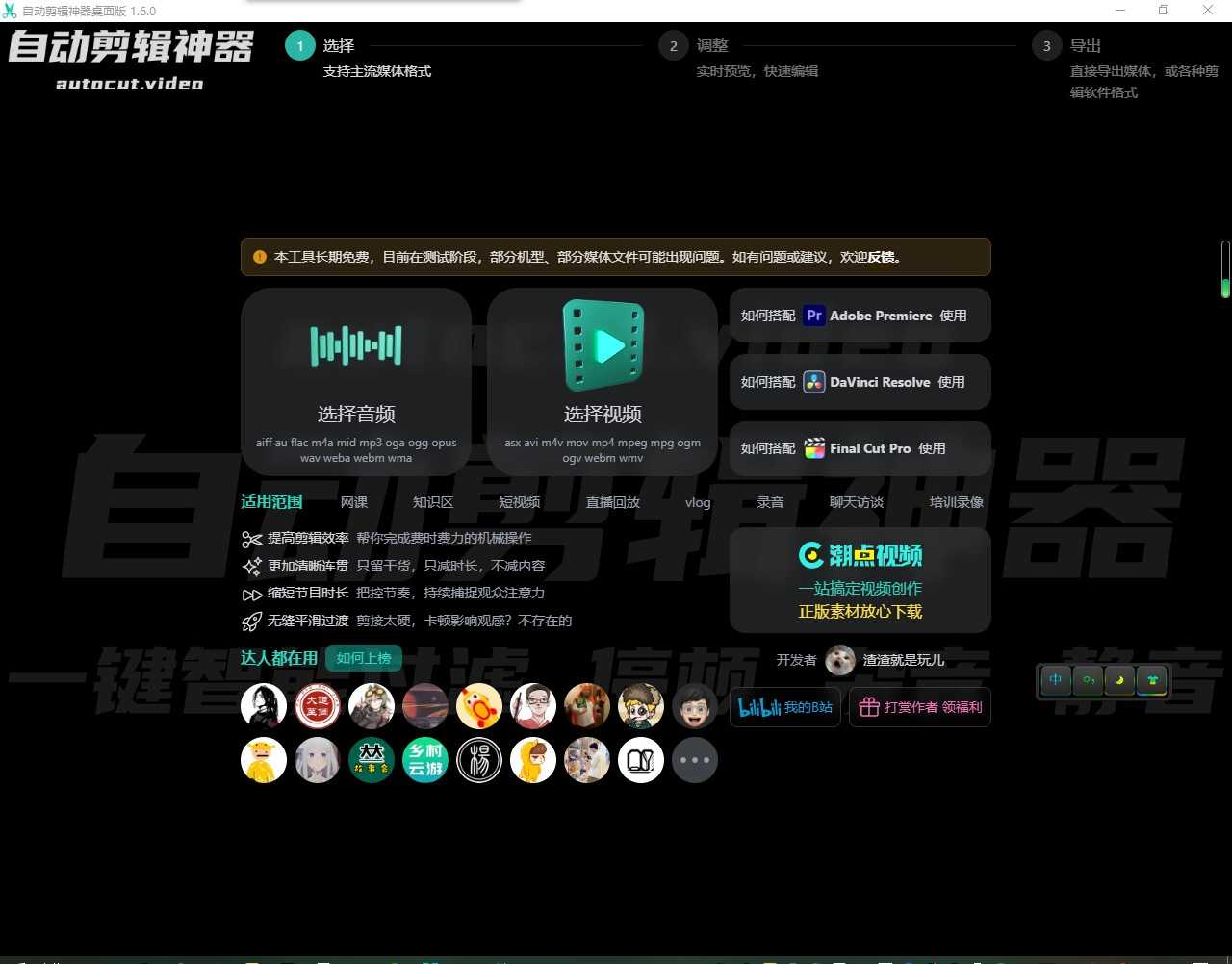Click the audio waveform icon to select audio
1232x964 pixels.
tap(356, 346)
